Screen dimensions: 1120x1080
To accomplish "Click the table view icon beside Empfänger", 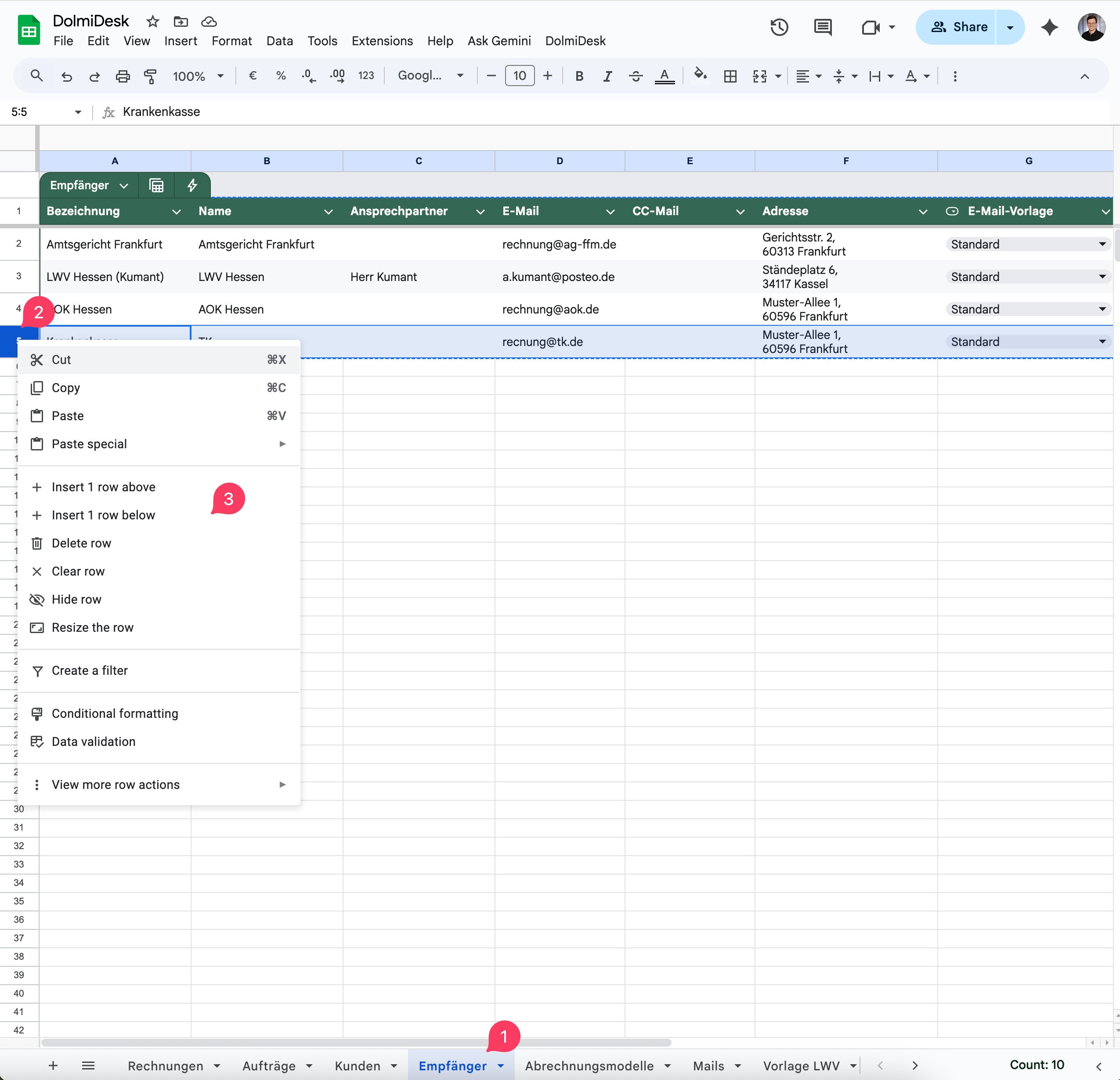I will [156, 185].
